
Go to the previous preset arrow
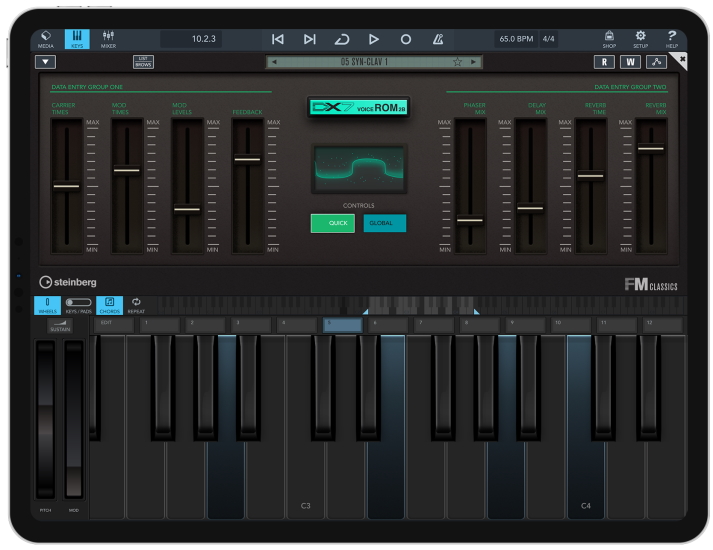click(274, 62)
